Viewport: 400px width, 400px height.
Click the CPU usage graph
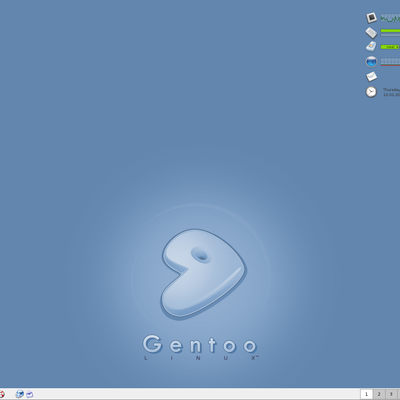coord(390,18)
